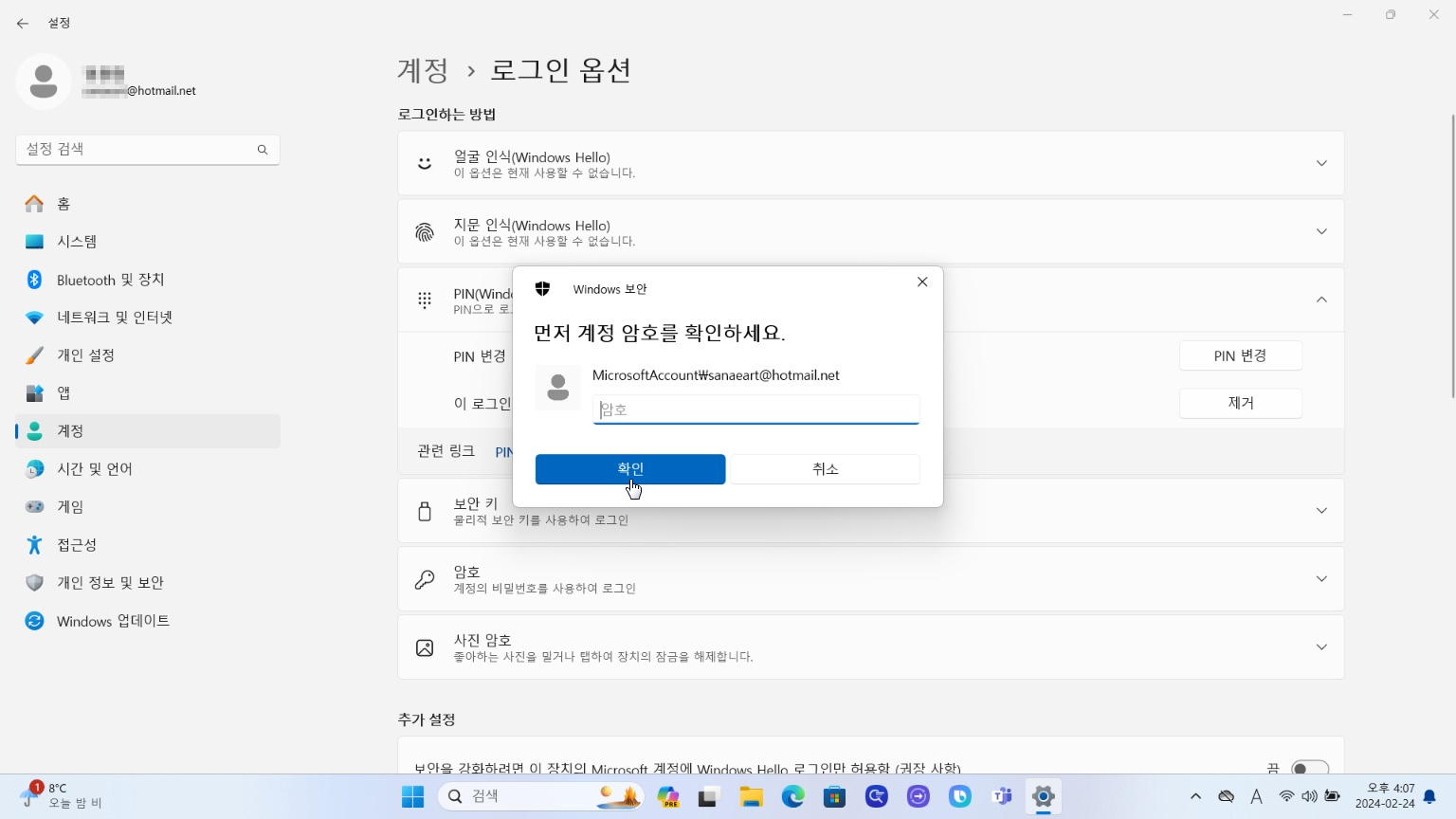The image size is (1456, 819).
Task: Expand the 암호 sign-in section
Action: [1321, 578]
